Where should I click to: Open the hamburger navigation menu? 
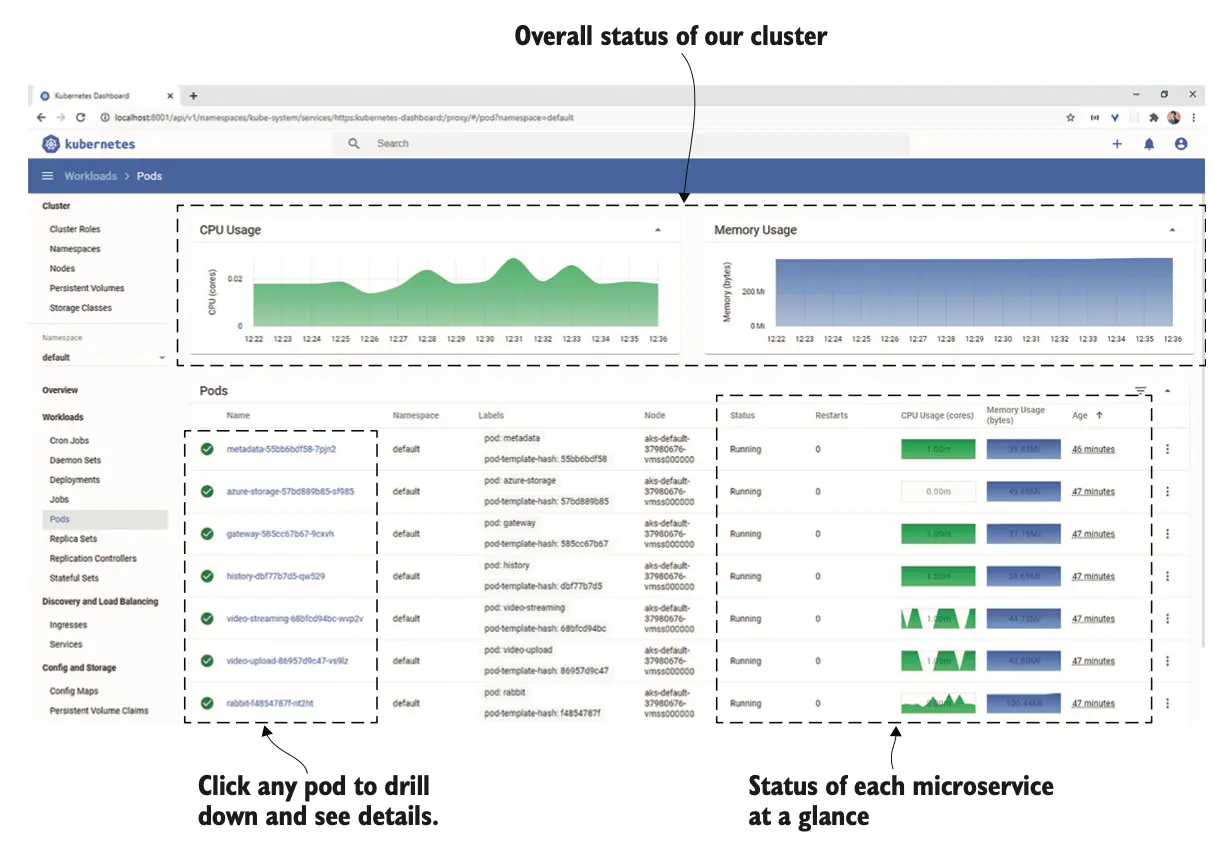click(x=47, y=176)
